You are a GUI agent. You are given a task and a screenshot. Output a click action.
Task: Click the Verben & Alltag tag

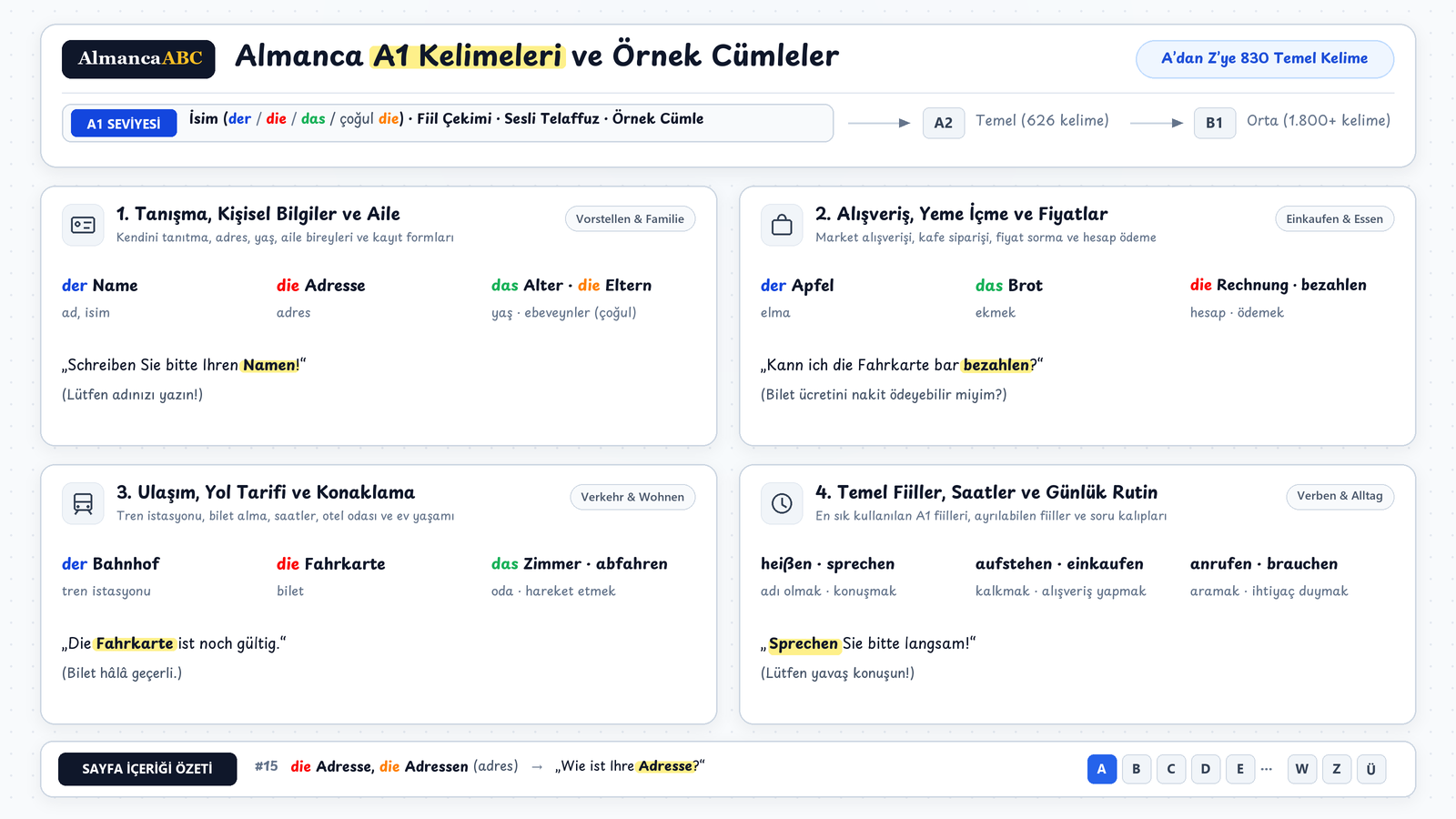(1340, 496)
